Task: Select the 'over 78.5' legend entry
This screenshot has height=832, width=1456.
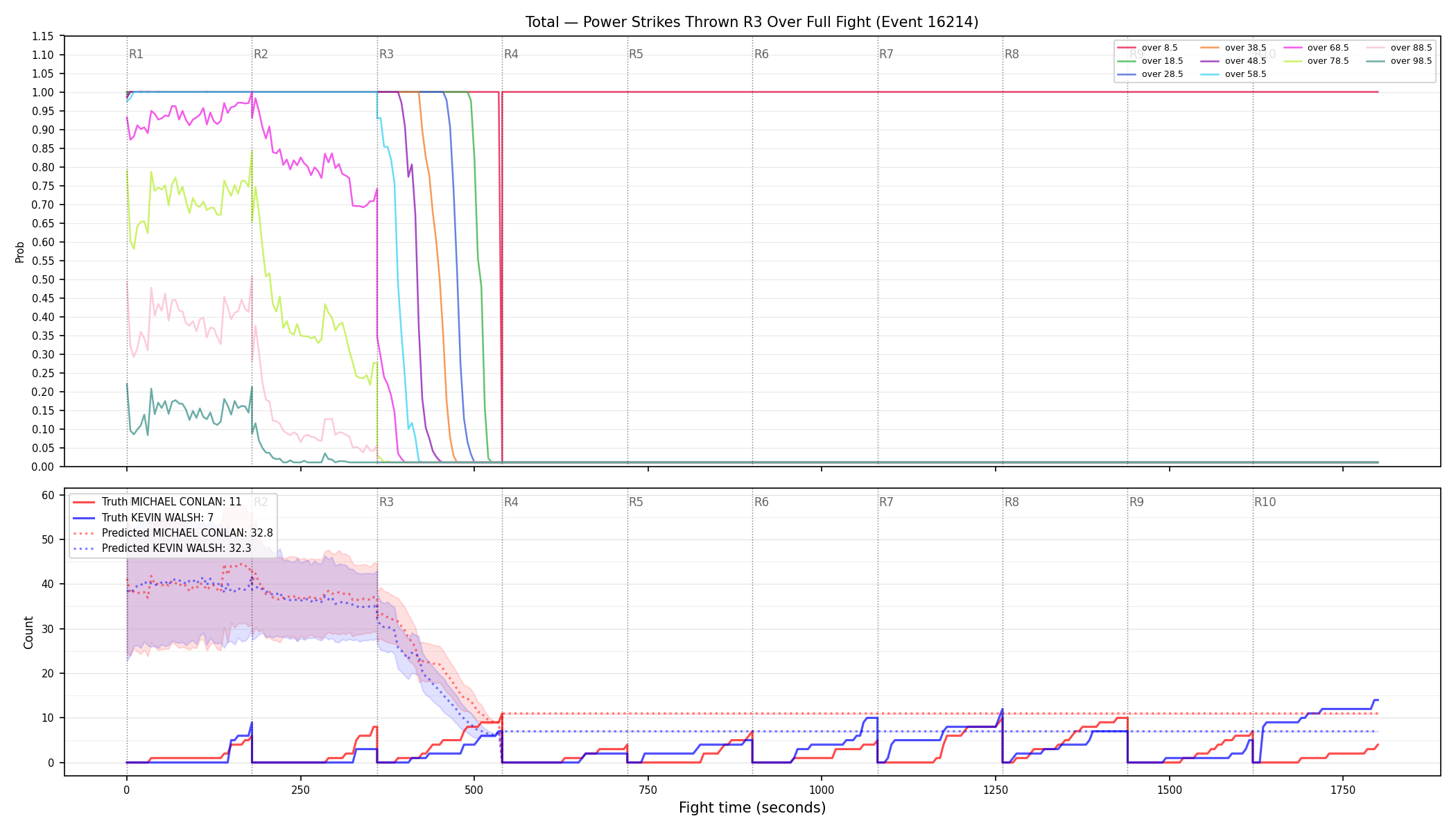Action: point(1316,61)
